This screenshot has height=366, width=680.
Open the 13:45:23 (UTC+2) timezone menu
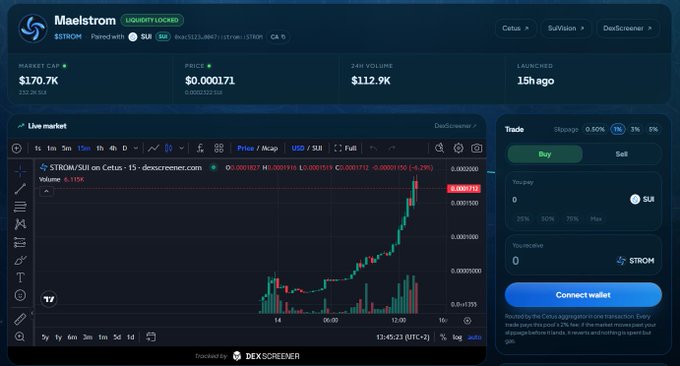click(402, 337)
